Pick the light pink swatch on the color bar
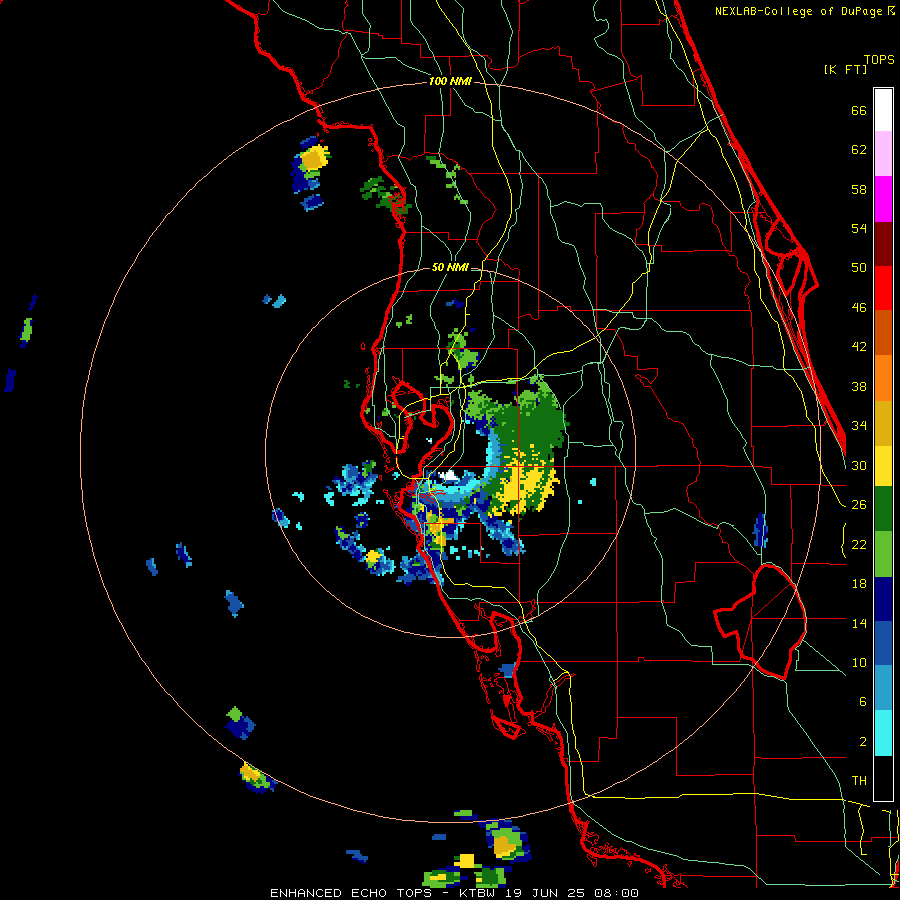Image resolution: width=900 pixels, height=900 pixels. (x=883, y=153)
